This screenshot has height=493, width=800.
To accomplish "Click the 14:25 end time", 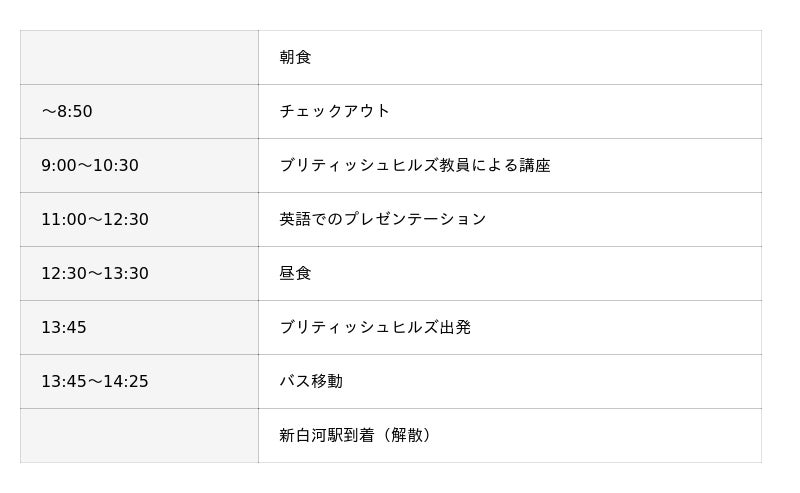I will pyautogui.click(x=126, y=382).
